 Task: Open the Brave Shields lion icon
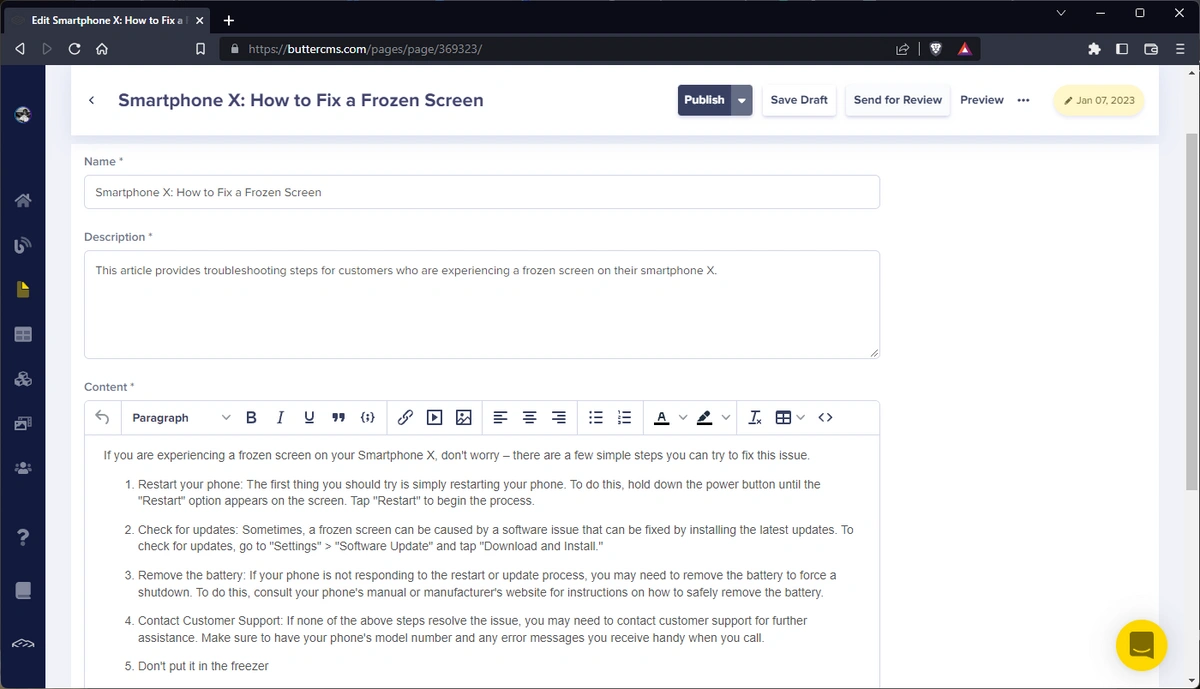pyautogui.click(x=936, y=48)
